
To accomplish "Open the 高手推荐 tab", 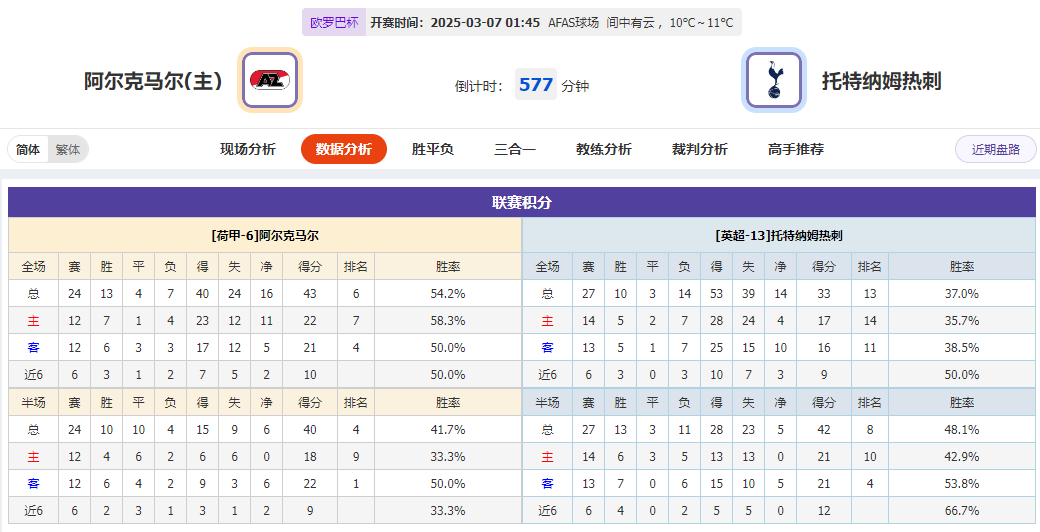I will pos(796,149).
